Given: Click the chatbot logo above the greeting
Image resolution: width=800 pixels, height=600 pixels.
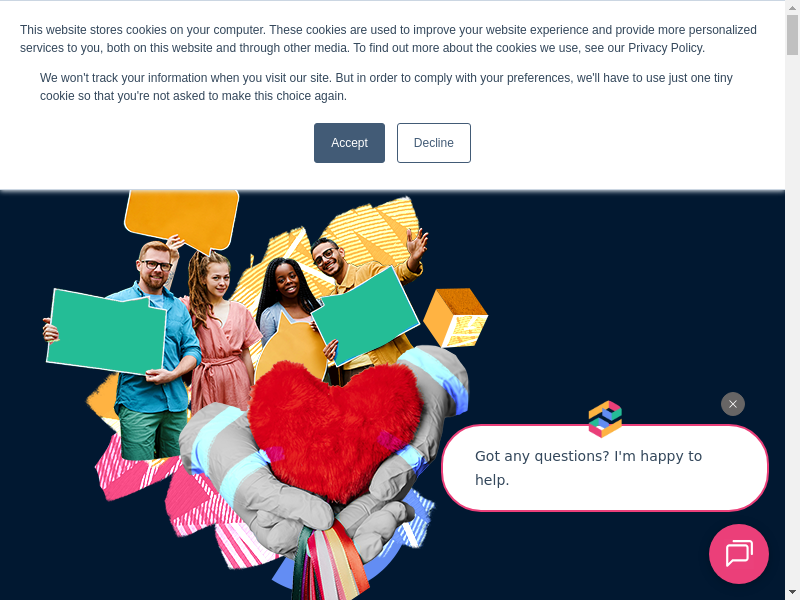Looking at the screenshot, I should tap(605, 419).
